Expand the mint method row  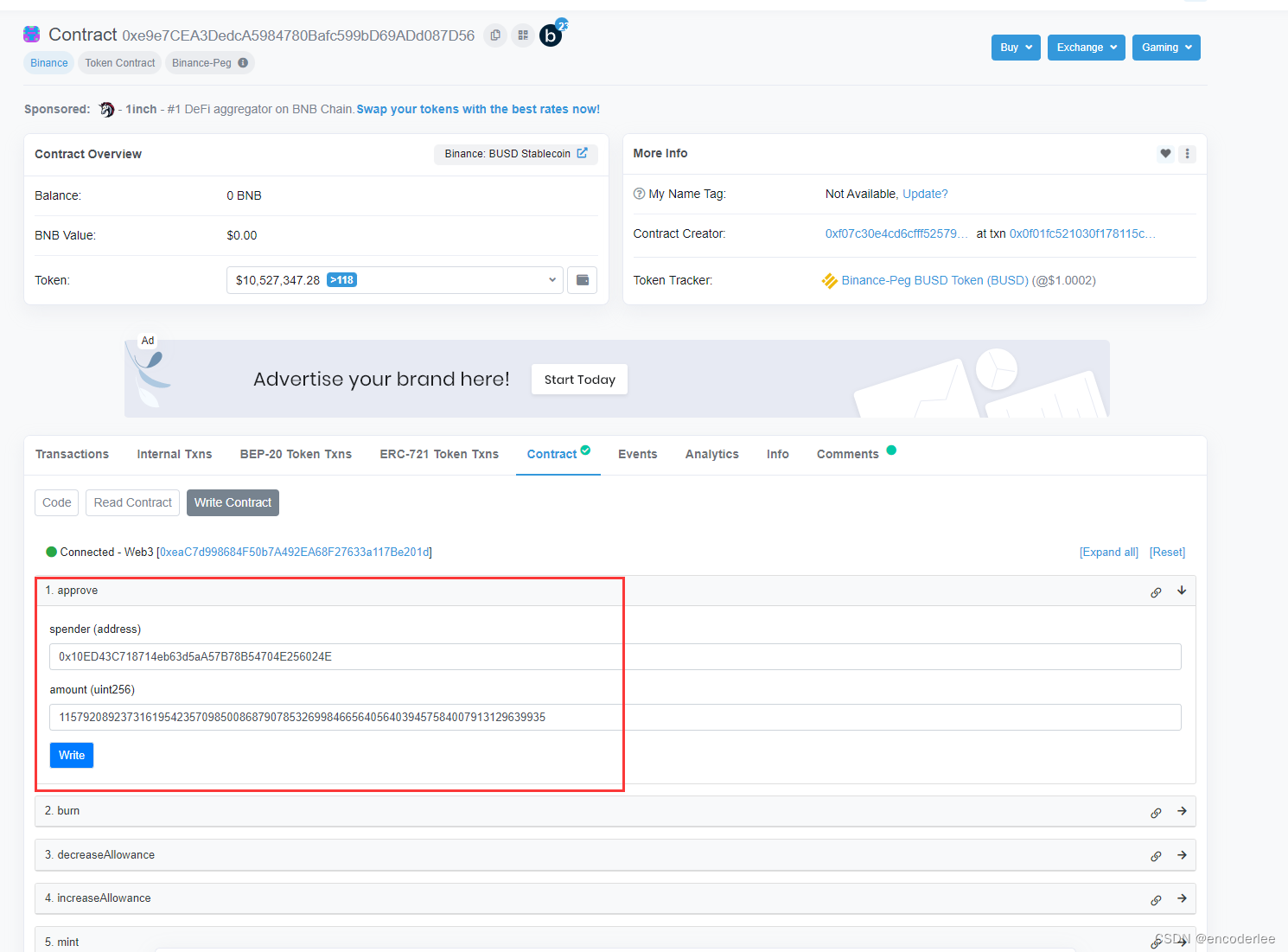point(615,940)
